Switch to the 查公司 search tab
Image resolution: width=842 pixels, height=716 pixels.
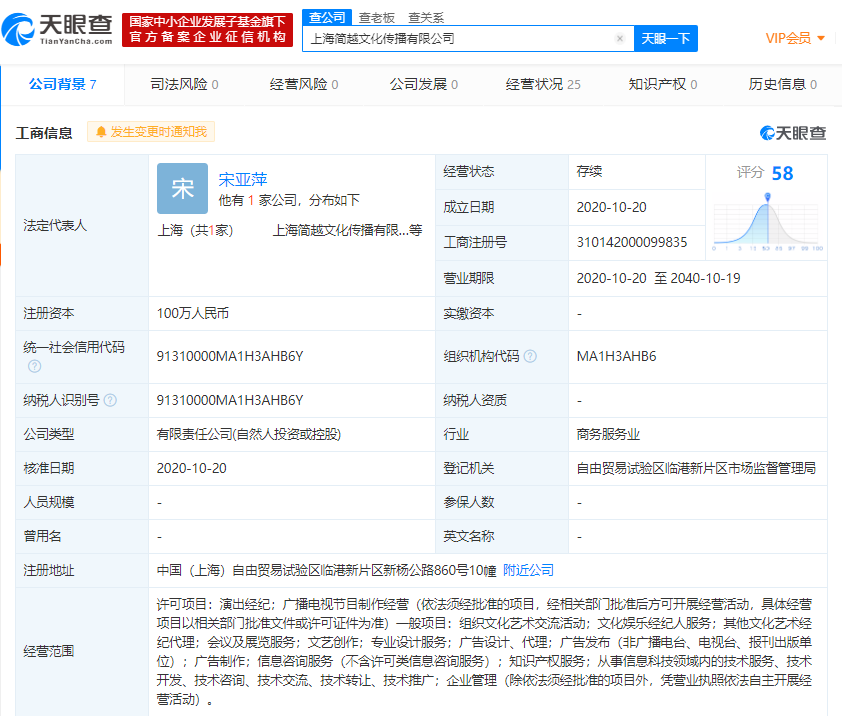coord(326,17)
